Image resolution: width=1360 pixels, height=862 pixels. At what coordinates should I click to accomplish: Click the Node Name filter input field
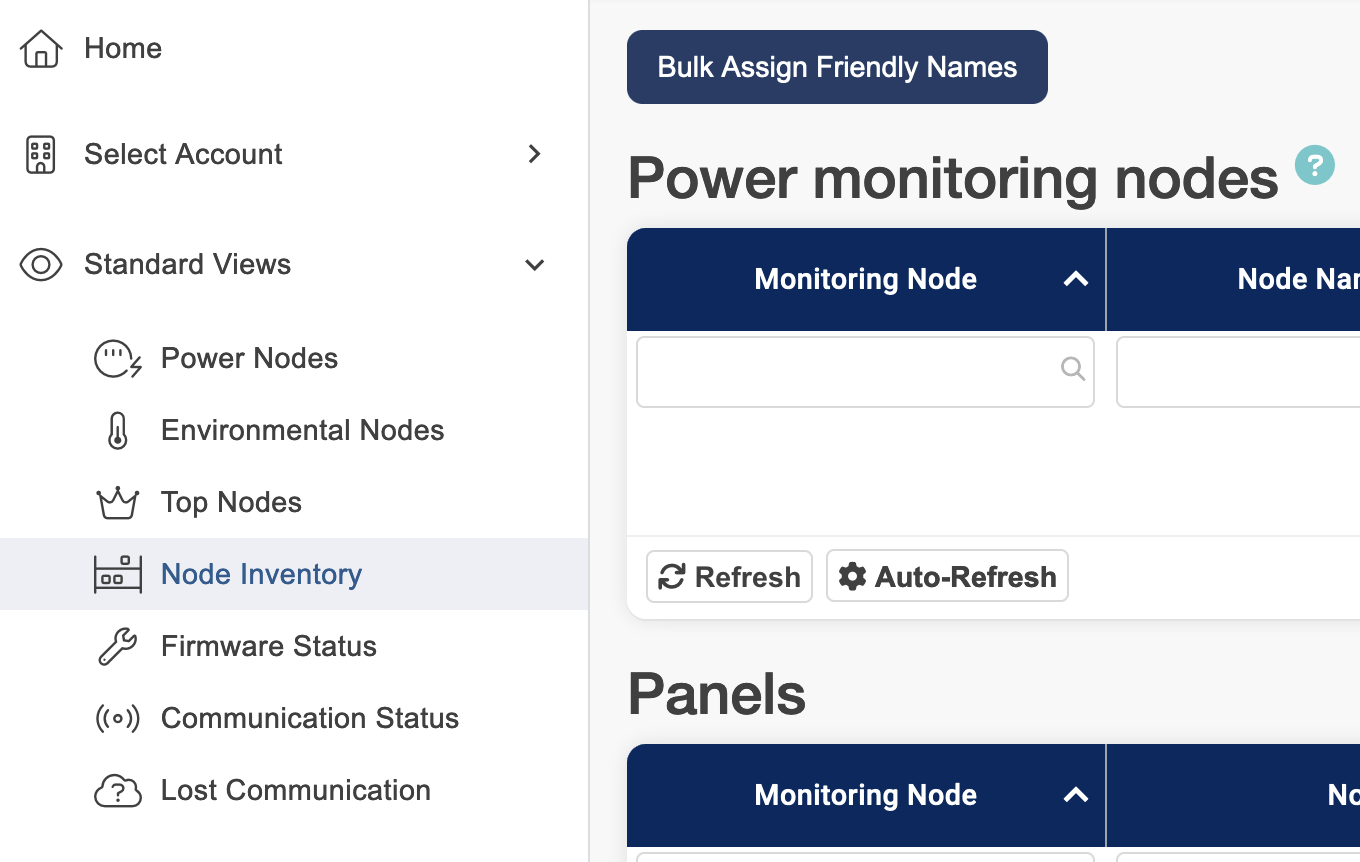click(x=1238, y=372)
